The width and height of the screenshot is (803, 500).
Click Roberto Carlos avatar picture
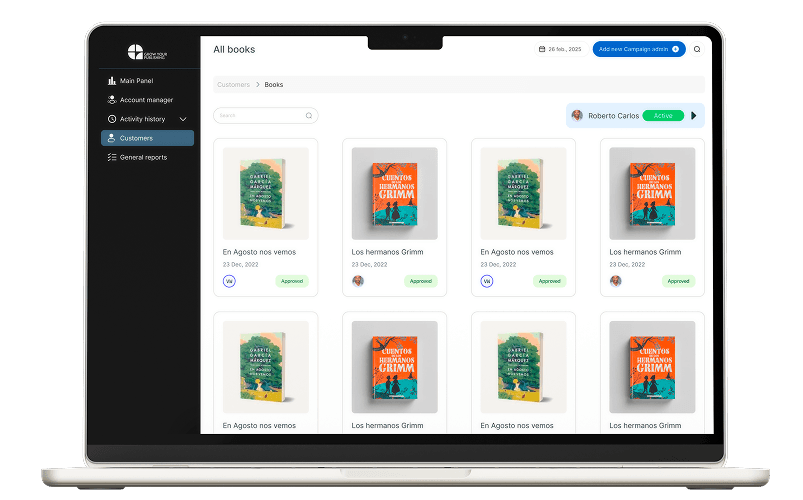(577, 116)
